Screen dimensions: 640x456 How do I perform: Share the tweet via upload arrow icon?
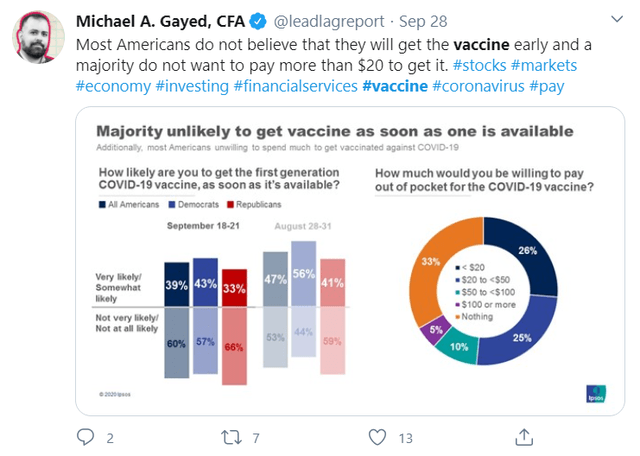[x=524, y=437]
